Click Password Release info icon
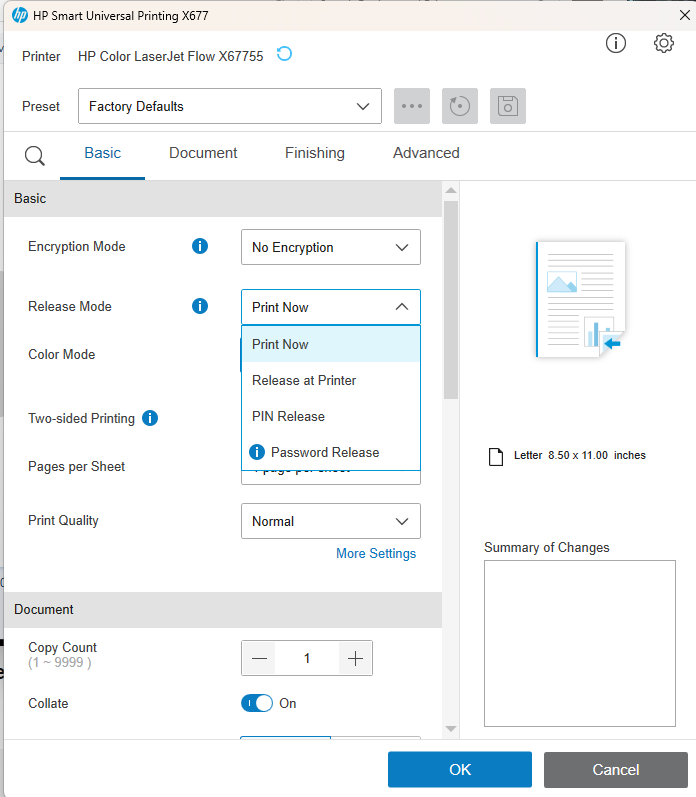696x797 pixels. click(x=257, y=452)
